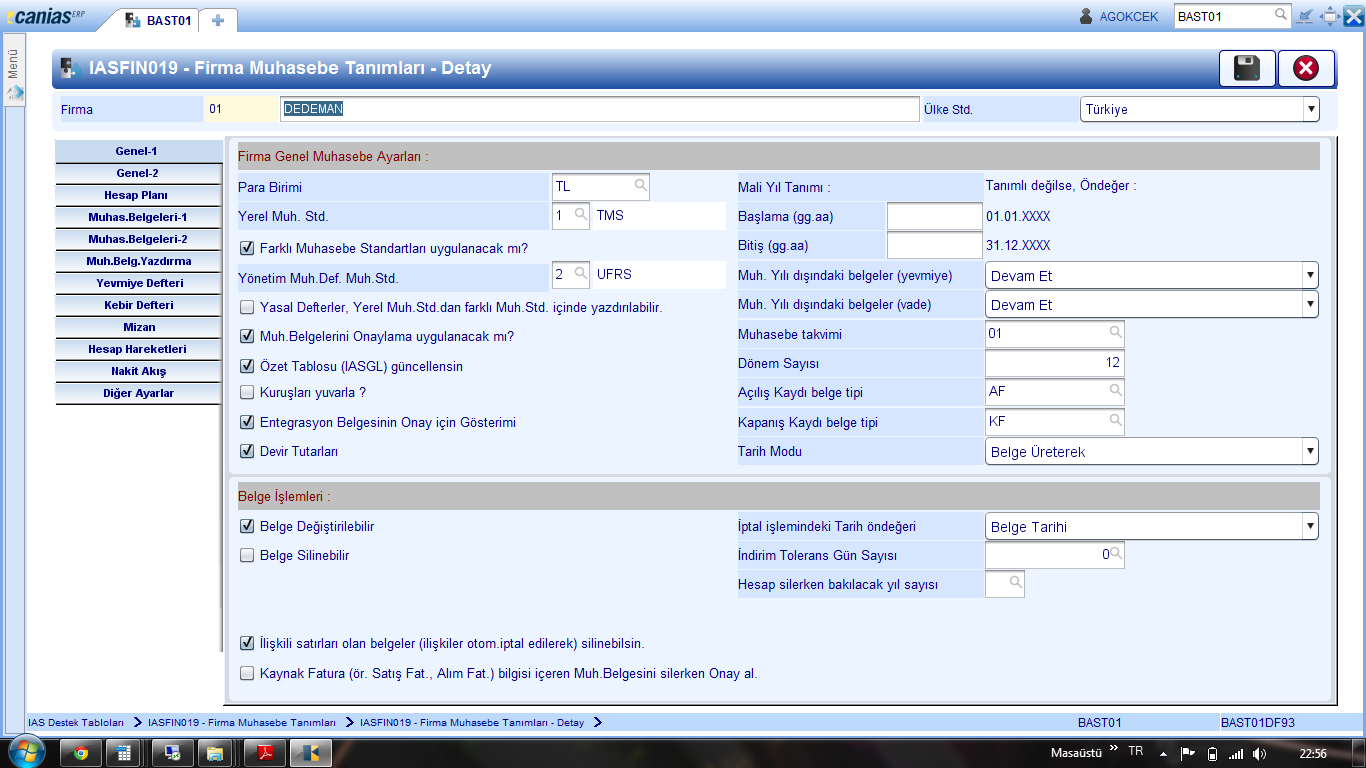This screenshot has height=768, width=1366.
Task: Click the Bitiş (gg.aa) input field
Action: [935, 245]
